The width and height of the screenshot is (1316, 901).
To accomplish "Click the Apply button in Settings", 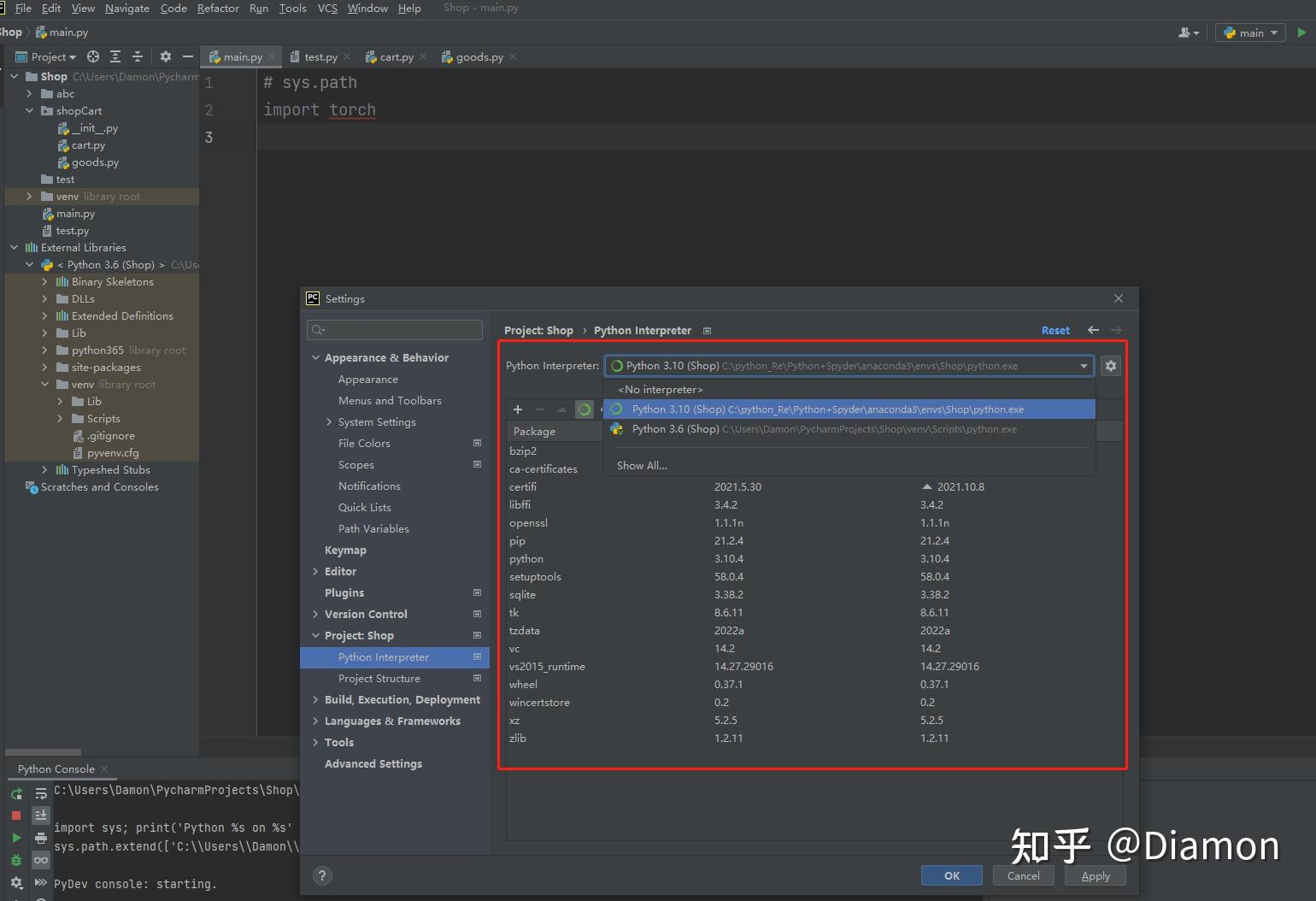I will tap(1096, 875).
